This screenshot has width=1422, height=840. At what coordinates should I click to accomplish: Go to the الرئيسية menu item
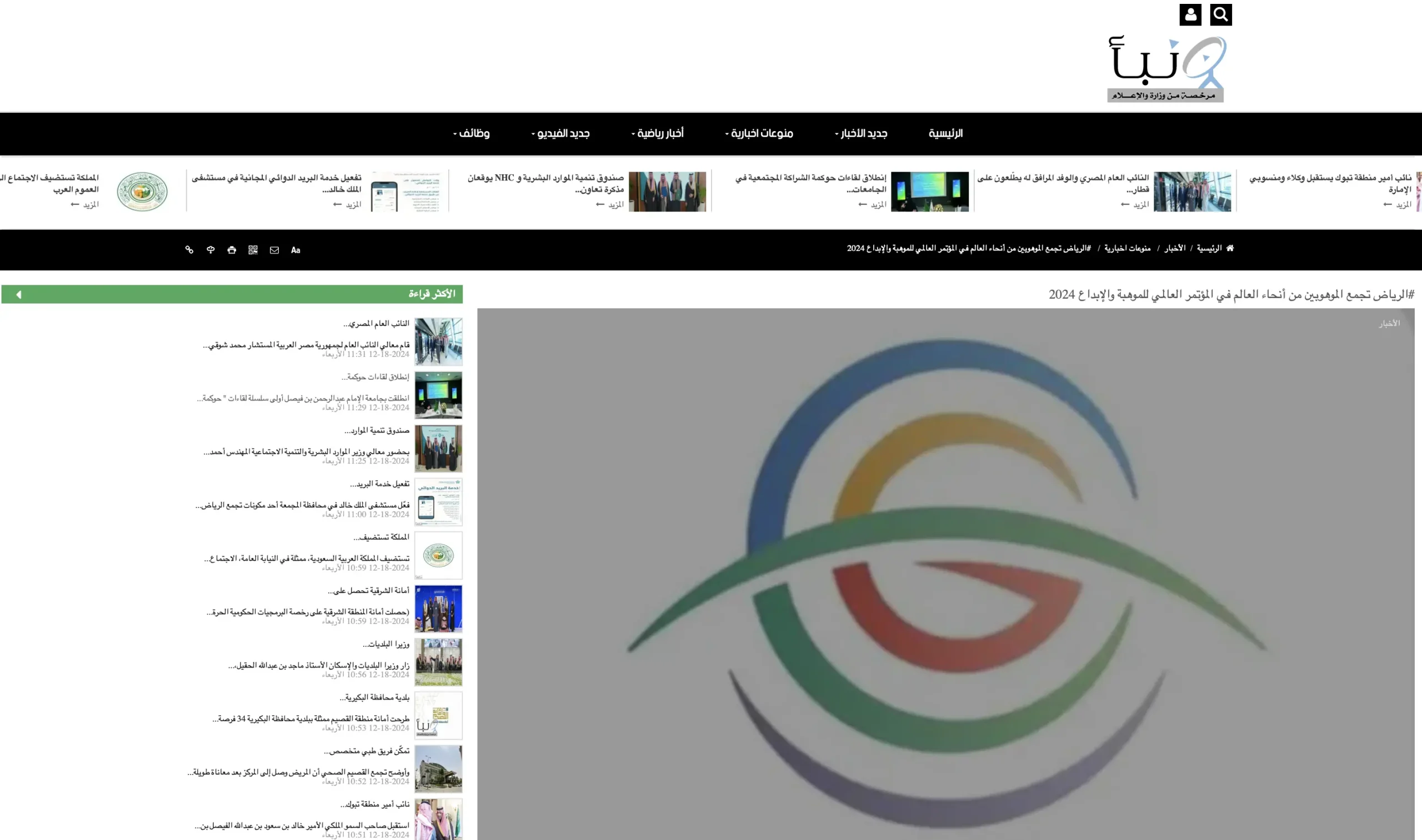pos(945,134)
